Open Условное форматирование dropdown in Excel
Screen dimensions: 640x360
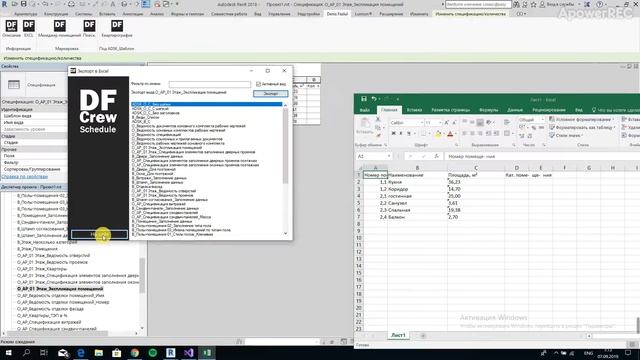coord(582,120)
